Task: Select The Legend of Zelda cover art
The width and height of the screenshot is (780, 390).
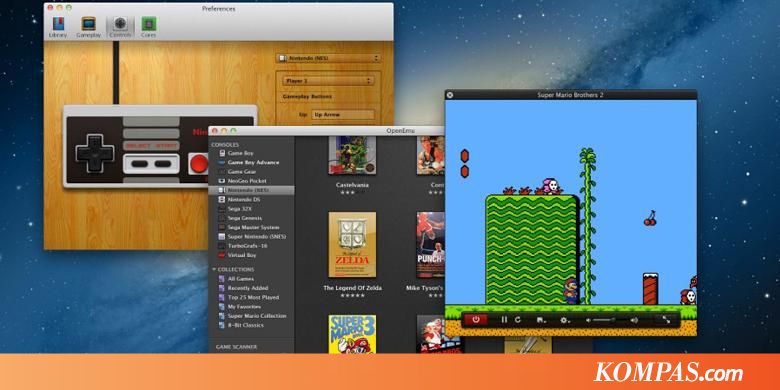Action: (352, 245)
